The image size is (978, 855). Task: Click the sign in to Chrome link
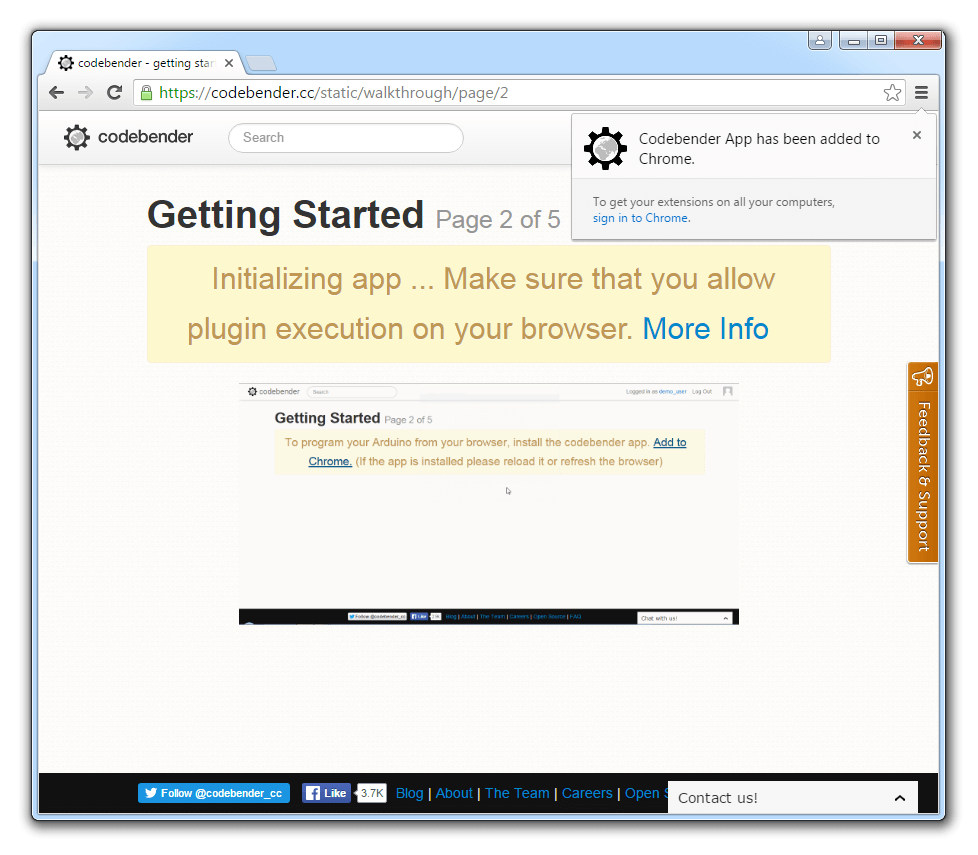pyautogui.click(x=640, y=218)
